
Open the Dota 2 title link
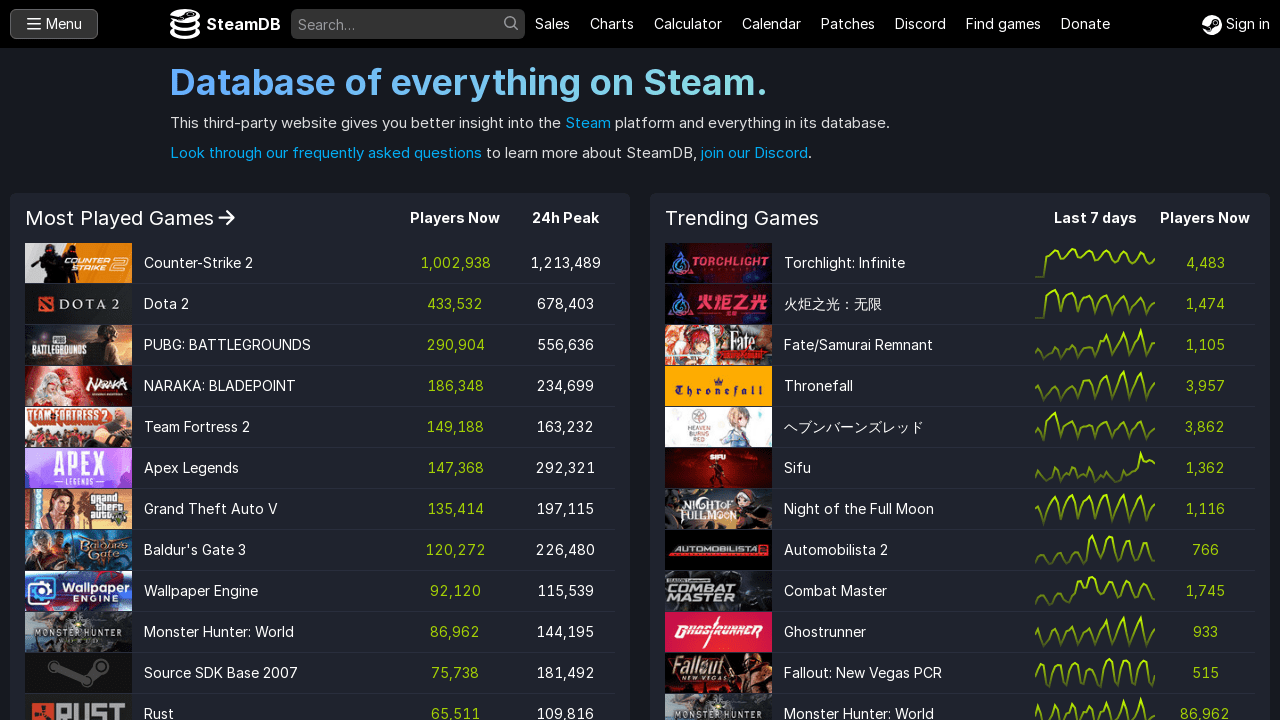[x=166, y=304]
